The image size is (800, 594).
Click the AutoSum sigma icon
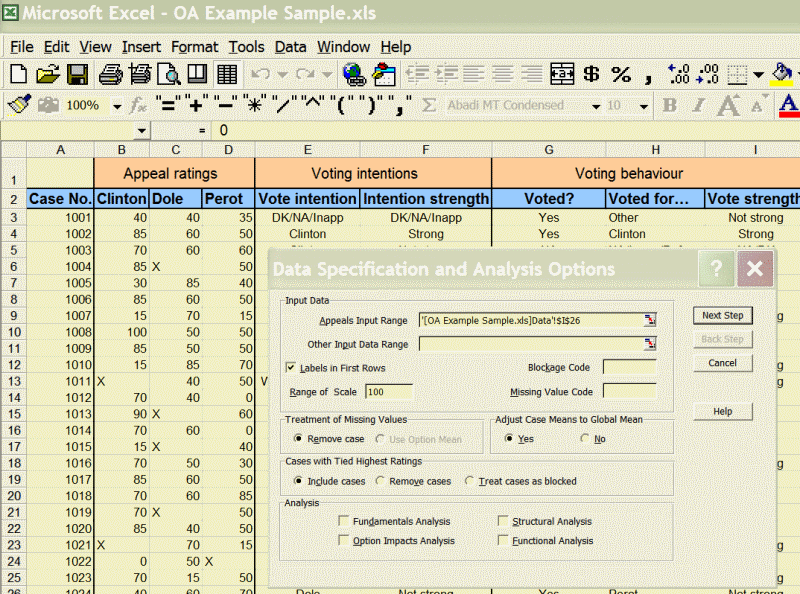(429, 105)
